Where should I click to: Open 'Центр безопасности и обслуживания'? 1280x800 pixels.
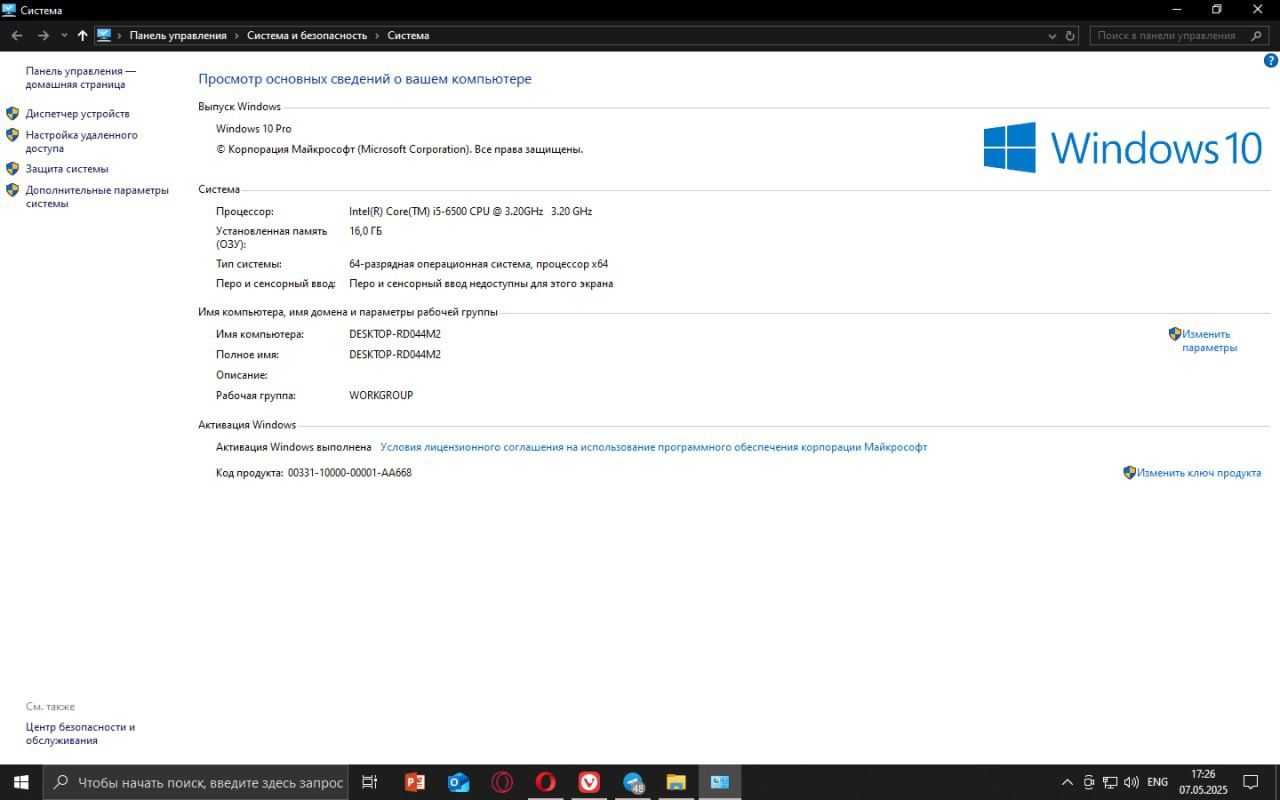pyautogui.click(x=80, y=734)
